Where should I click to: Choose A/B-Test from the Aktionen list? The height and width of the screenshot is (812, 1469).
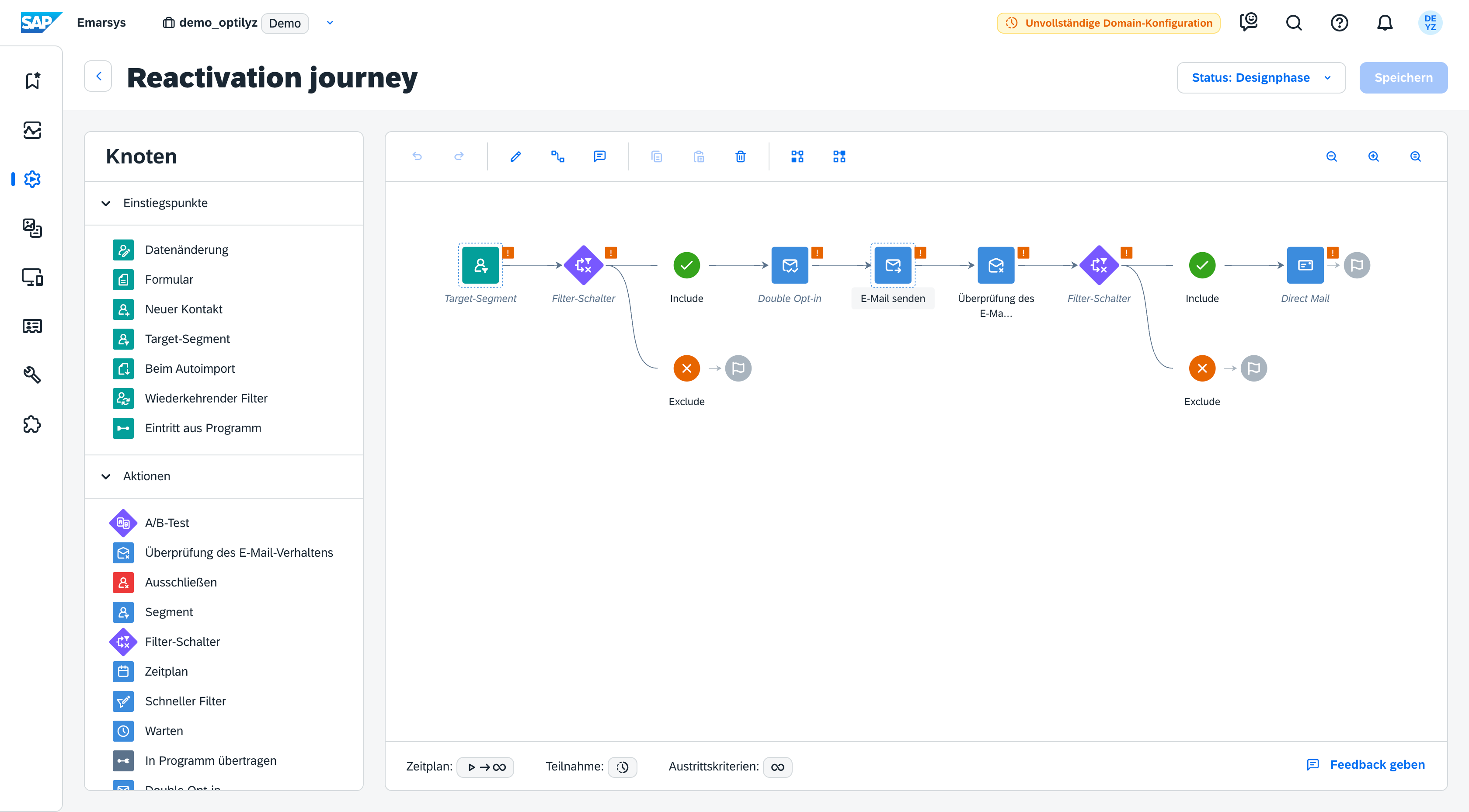pyautogui.click(x=167, y=523)
